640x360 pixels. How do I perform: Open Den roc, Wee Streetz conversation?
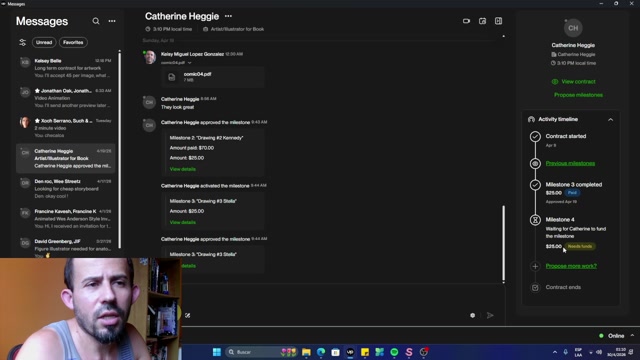coord(66,189)
